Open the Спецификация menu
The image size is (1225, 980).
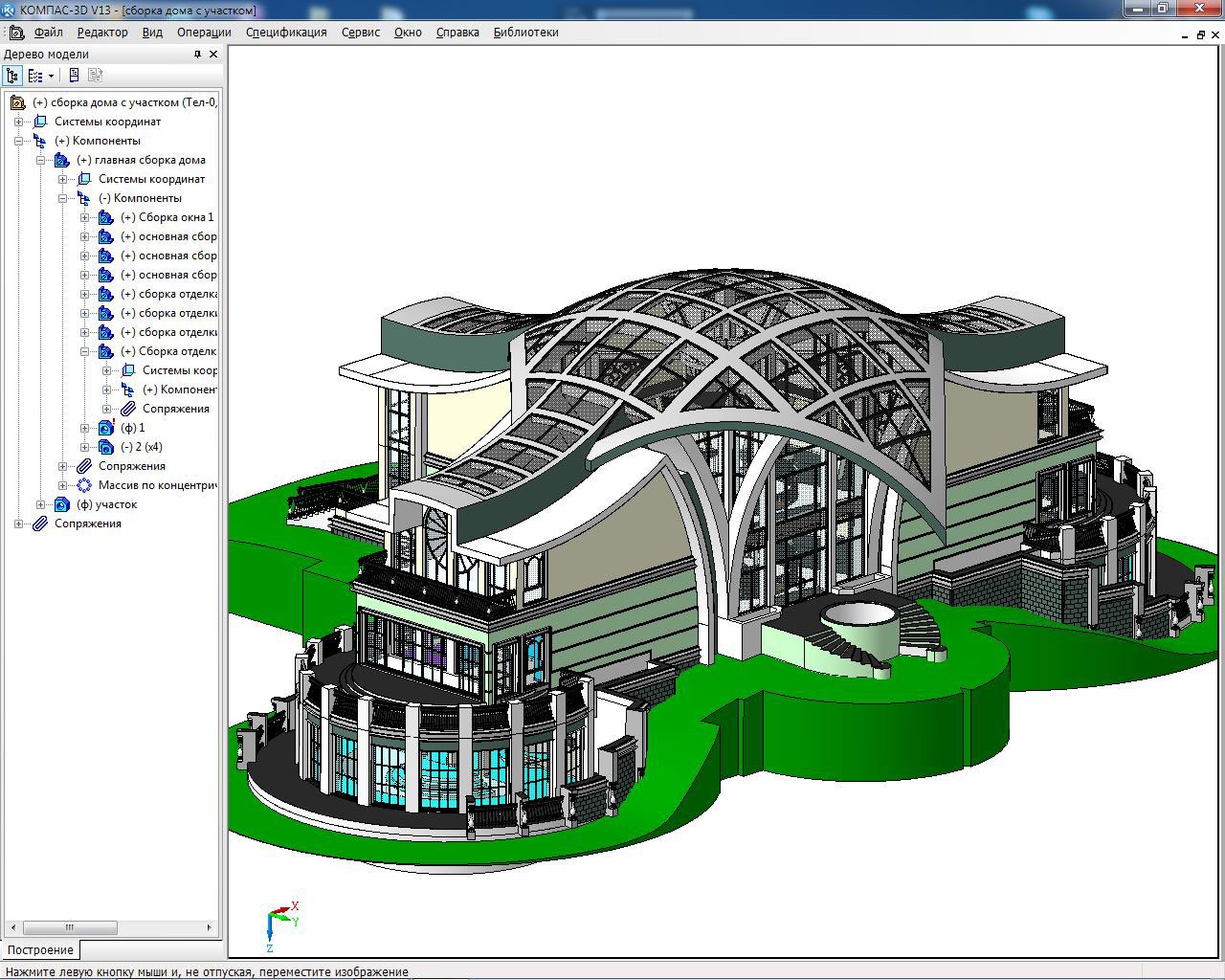pos(286,32)
